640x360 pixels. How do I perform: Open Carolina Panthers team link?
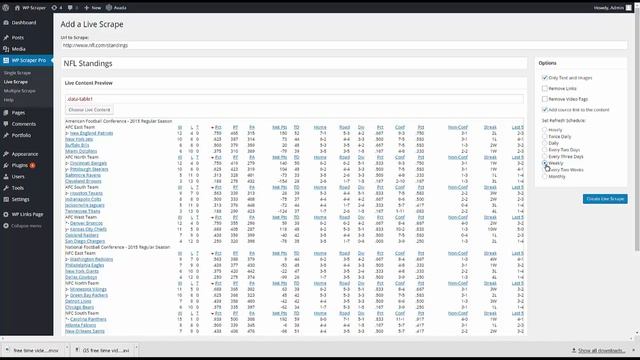88,319
